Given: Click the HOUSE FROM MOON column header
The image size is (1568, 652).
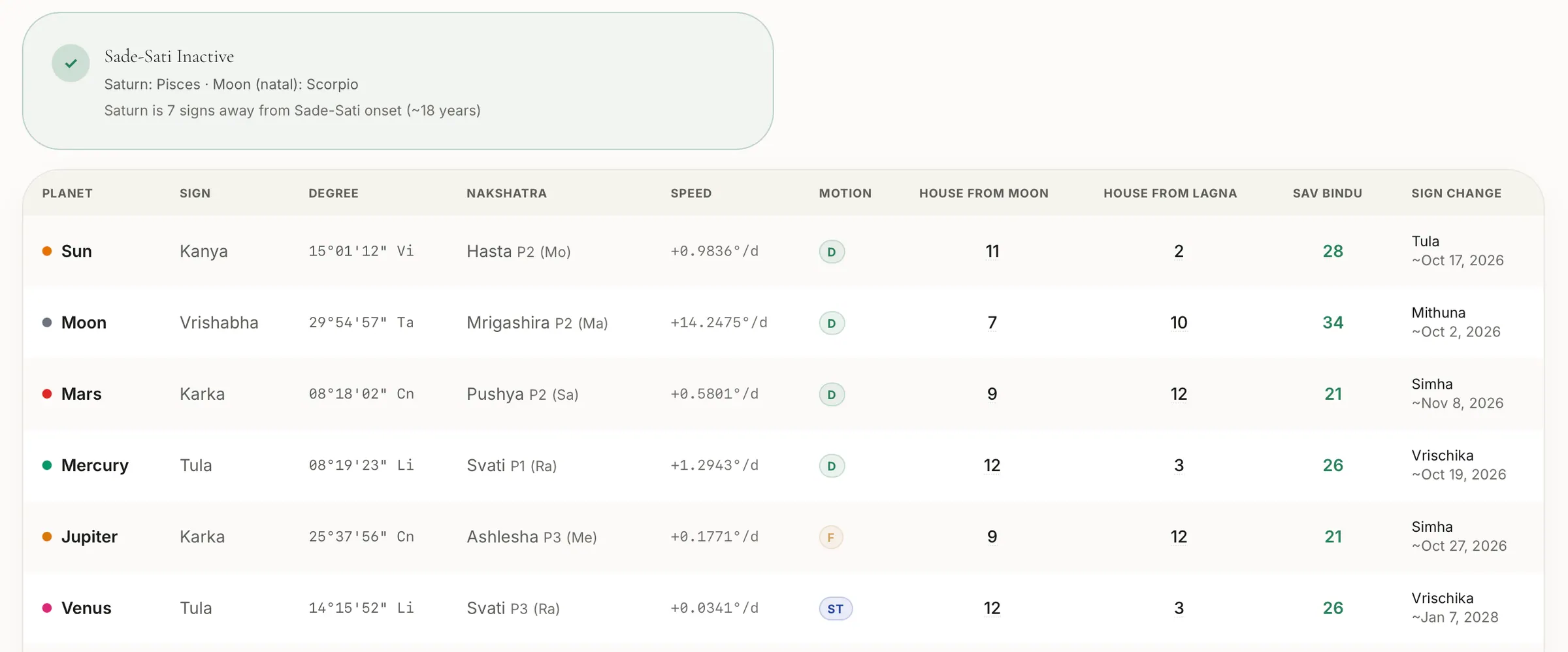Looking at the screenshot, I should [x=984, y=193].
